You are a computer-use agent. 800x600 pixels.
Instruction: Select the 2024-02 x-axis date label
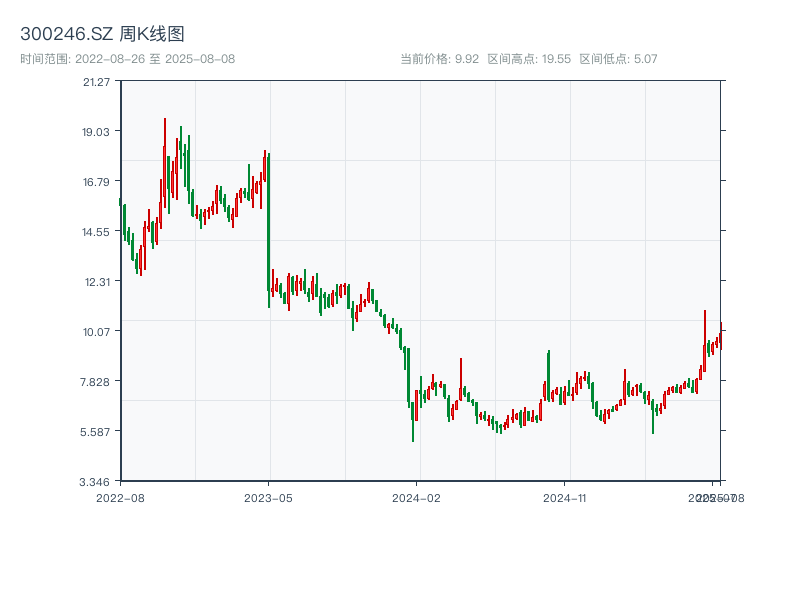[x=417, y=497]
